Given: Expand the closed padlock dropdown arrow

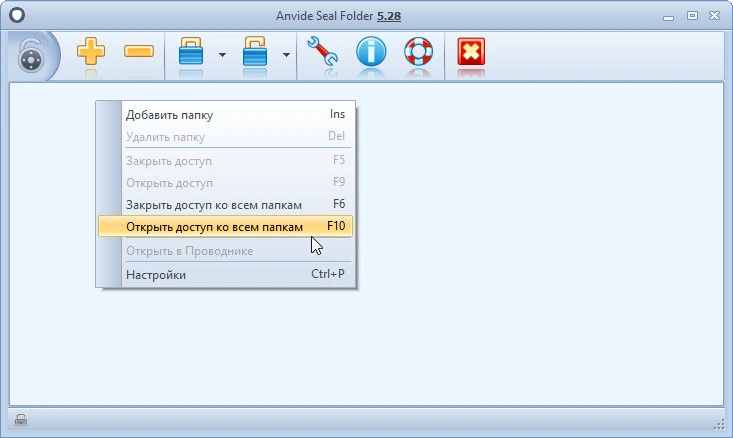Looking at the screenshot, I should [x=223, y=55].
